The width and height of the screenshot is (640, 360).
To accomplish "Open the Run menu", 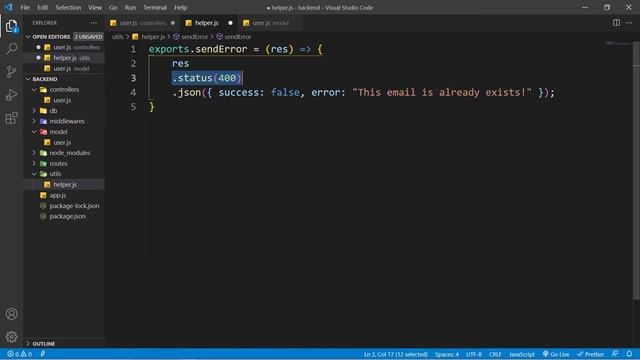I will pos(130,7).
